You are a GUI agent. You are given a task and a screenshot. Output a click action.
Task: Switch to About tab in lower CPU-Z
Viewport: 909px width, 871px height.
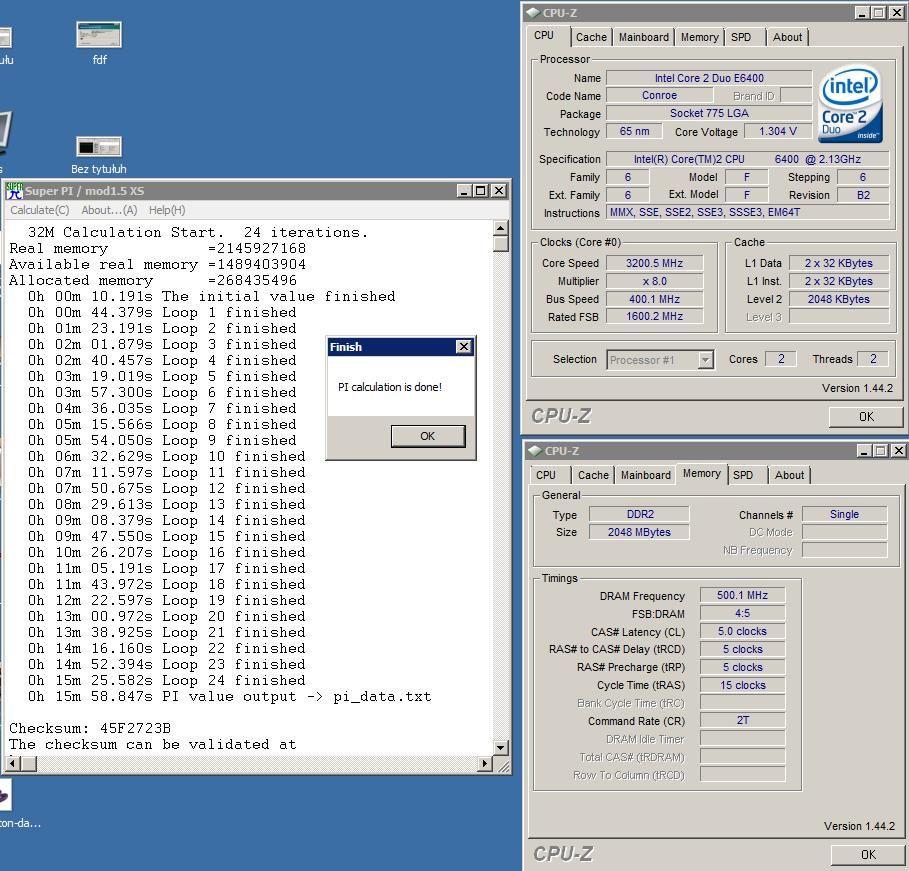pos(789,475)
